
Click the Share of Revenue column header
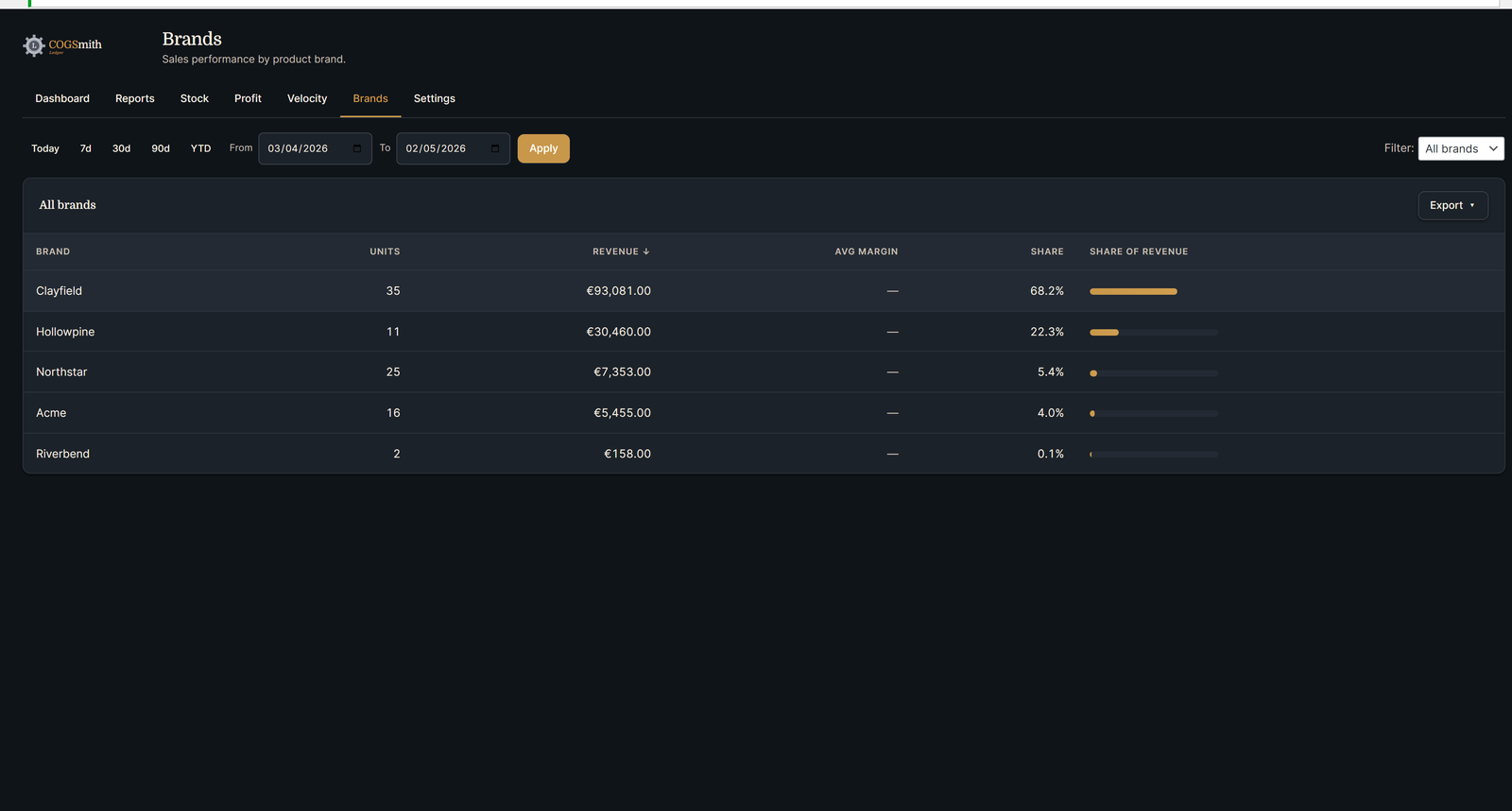tap(1139, 251)
